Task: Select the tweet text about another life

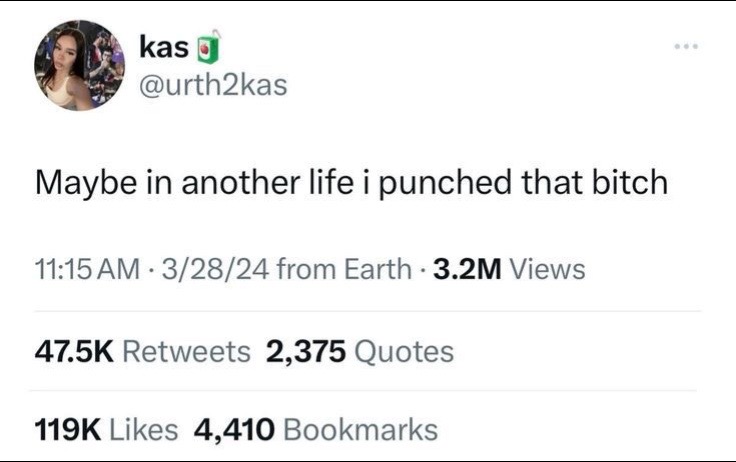Action: [x=351, y=183]
